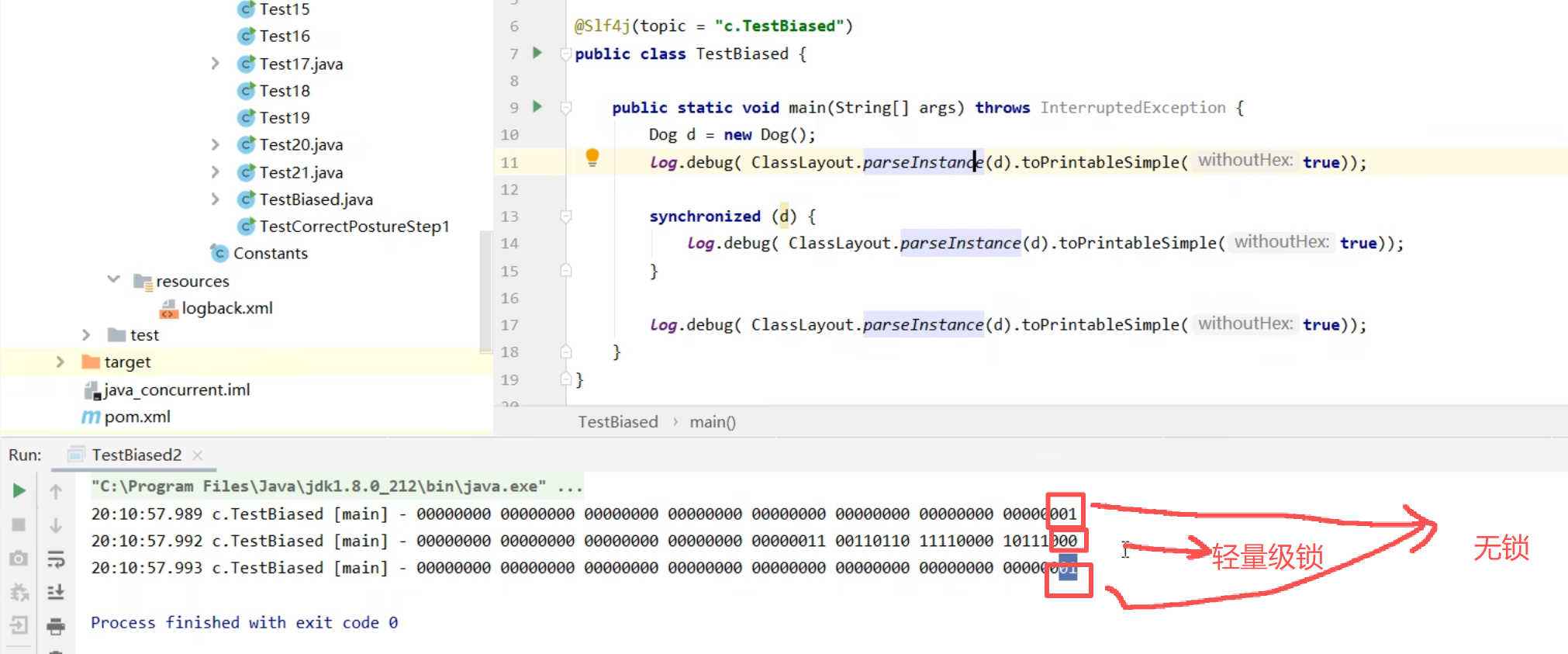
Task: Click the fold end marker on line 18
Action: (x=566, y=351)
